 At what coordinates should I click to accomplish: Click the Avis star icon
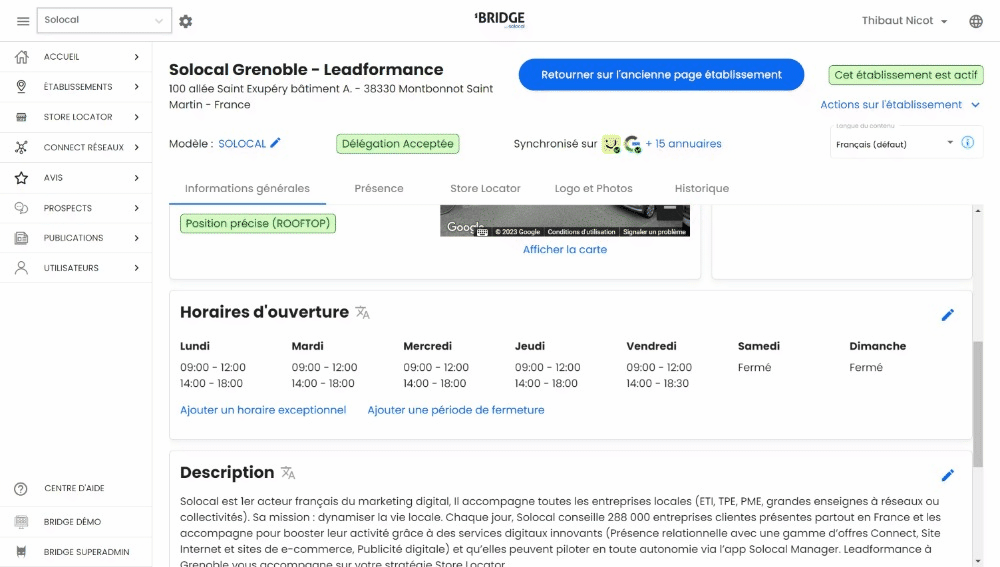[x=21, y=178]
